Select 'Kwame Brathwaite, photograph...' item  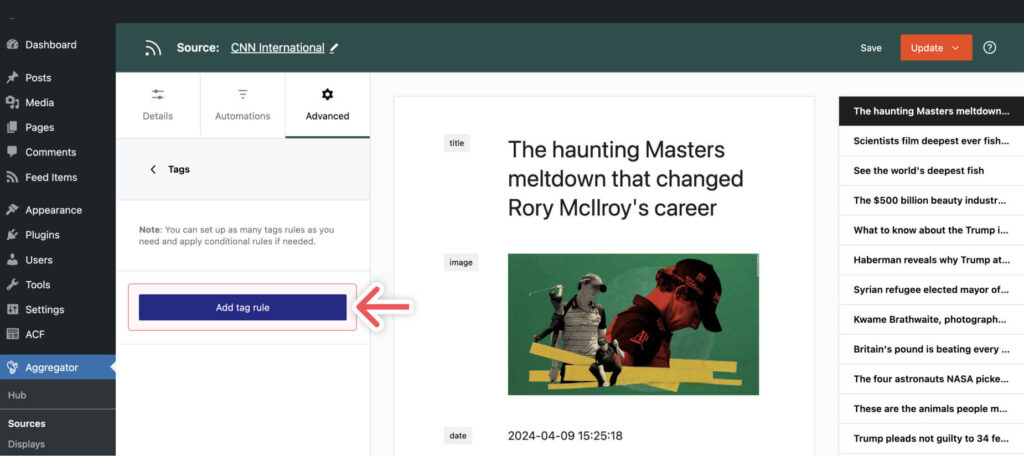pyautogui.click(x=931, y=319)
